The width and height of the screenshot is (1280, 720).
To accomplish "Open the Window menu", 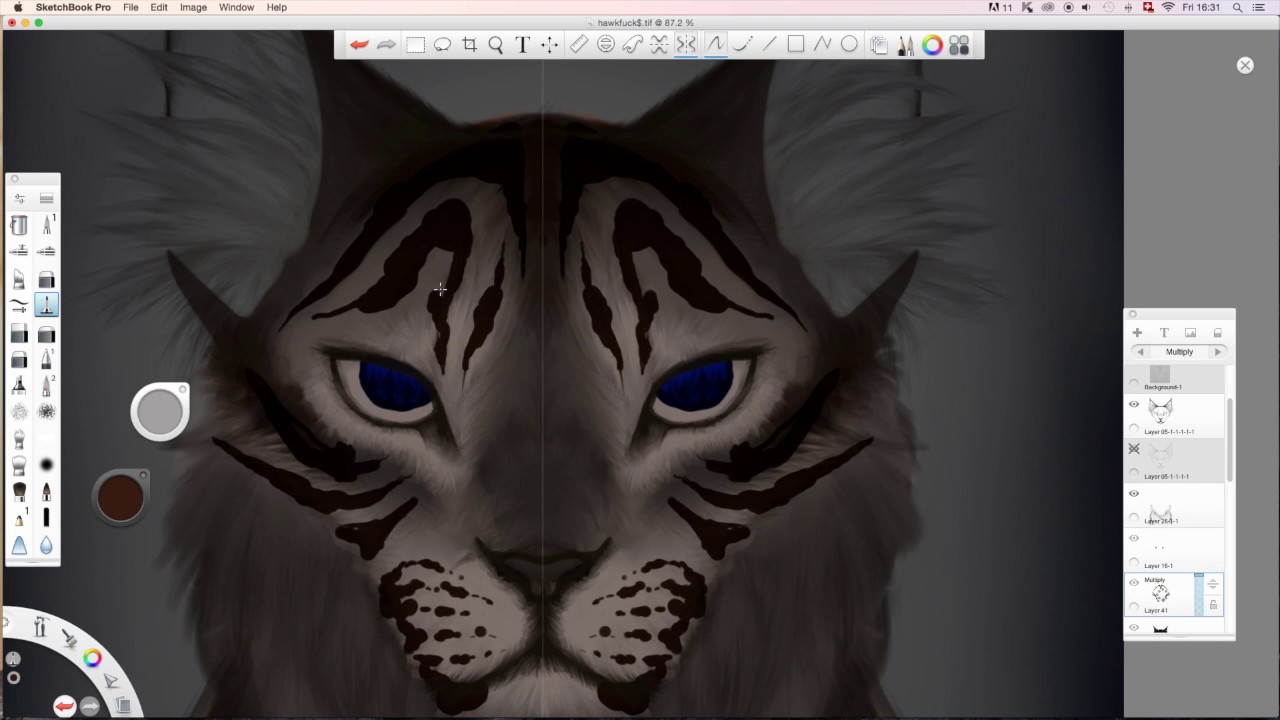I will point(236,7).
